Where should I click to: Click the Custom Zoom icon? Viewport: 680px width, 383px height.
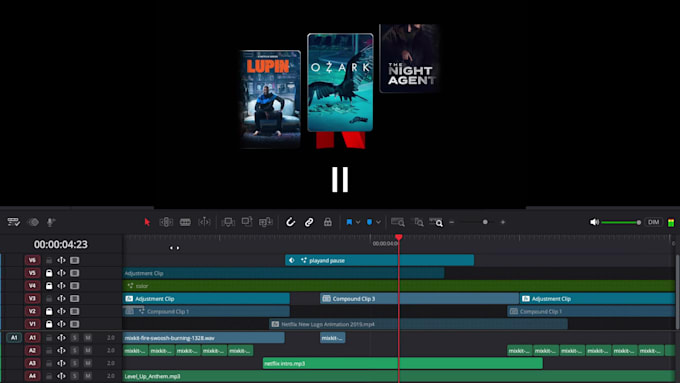436,222
